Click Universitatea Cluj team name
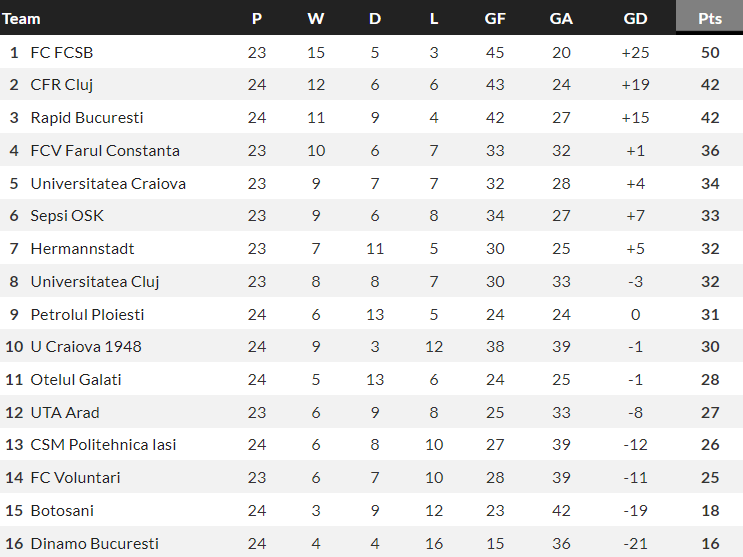This screenshot has width=743, height=557. click(95, 282)
